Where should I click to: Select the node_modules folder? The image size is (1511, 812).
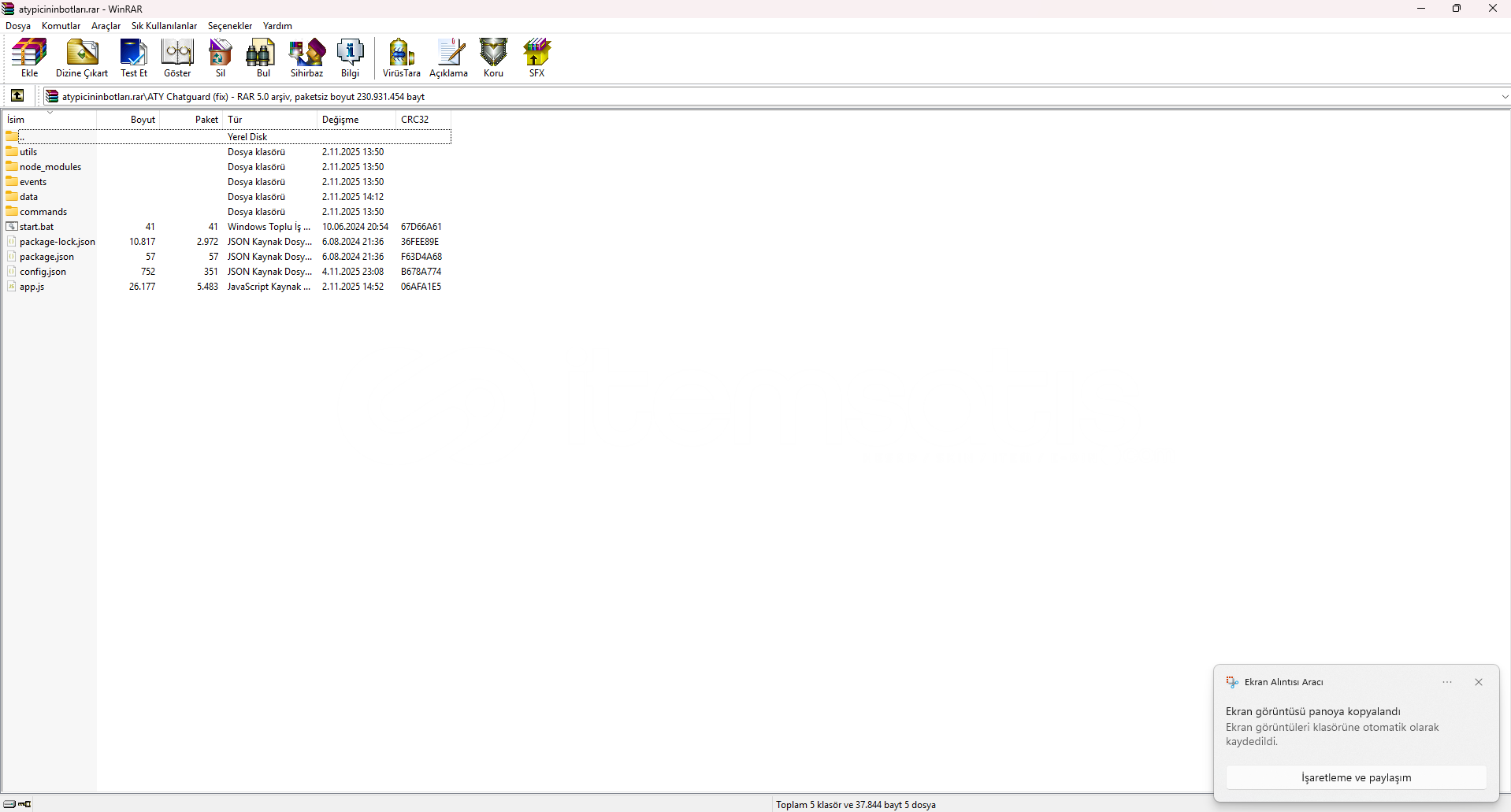[x=50, y=167]
